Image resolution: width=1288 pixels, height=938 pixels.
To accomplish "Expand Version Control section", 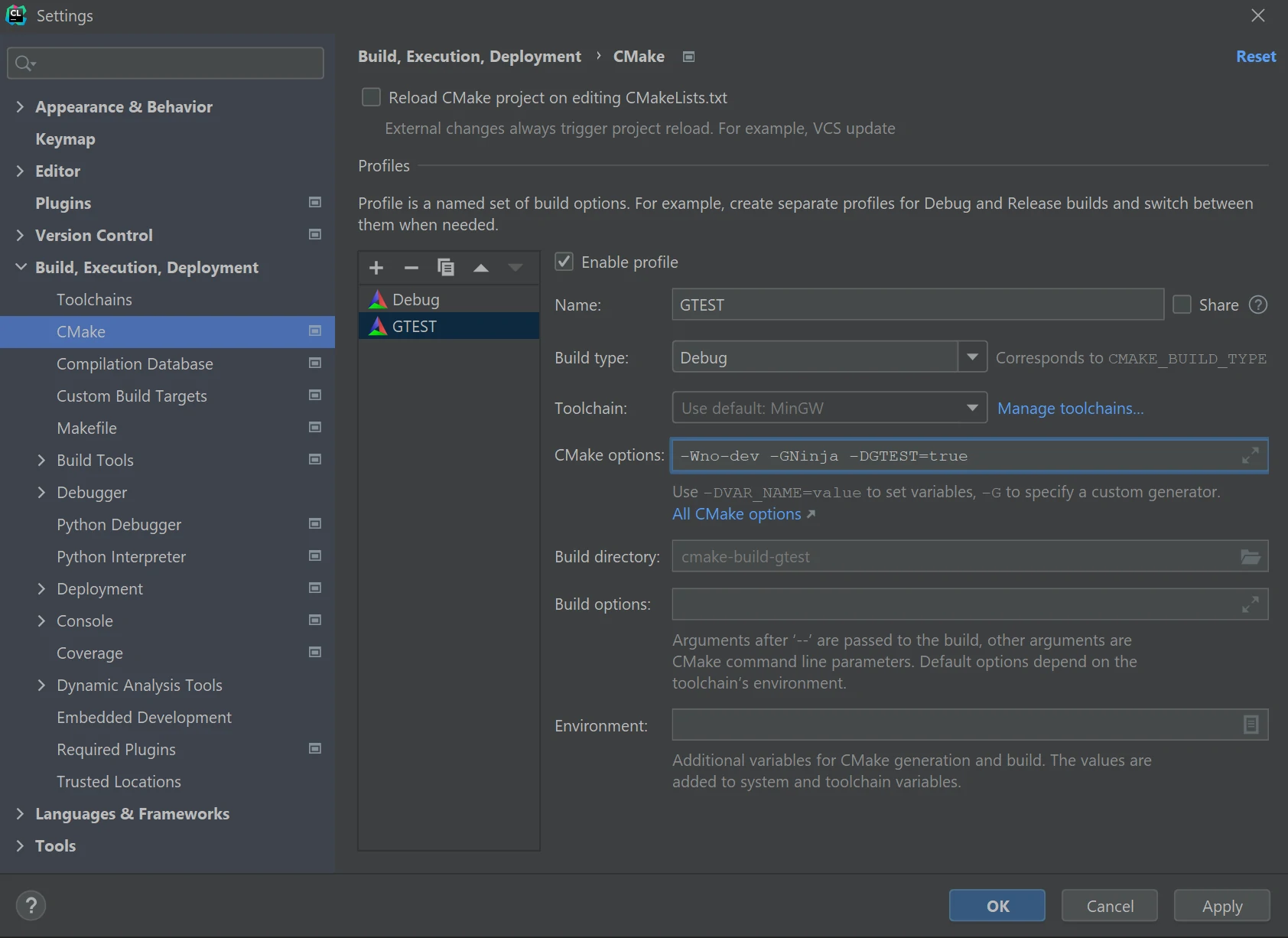I will pos(20,235).
